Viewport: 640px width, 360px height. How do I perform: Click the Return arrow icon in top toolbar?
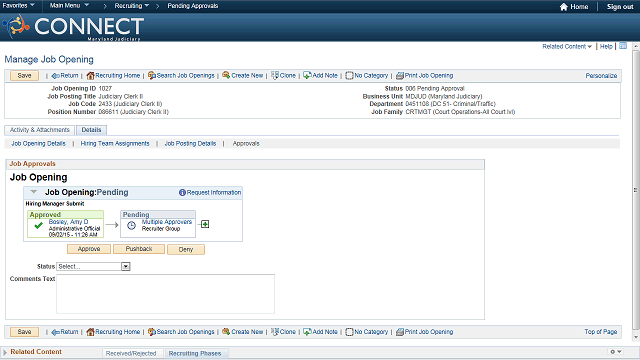click(x=56, y=76)
